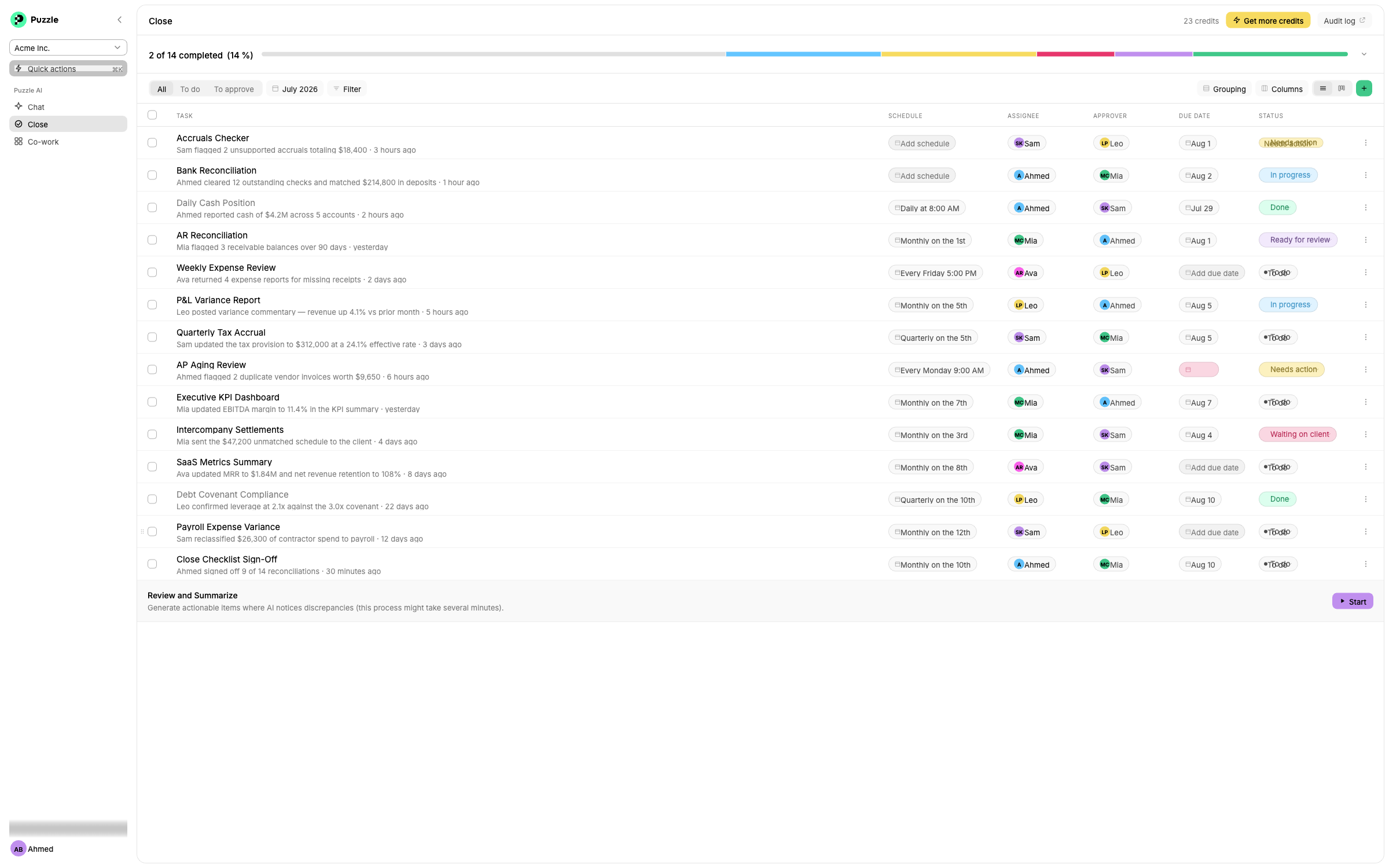Open more options for AP Aging Review row
Screen dimensions: 1389x868
[x=1366, y=370]
